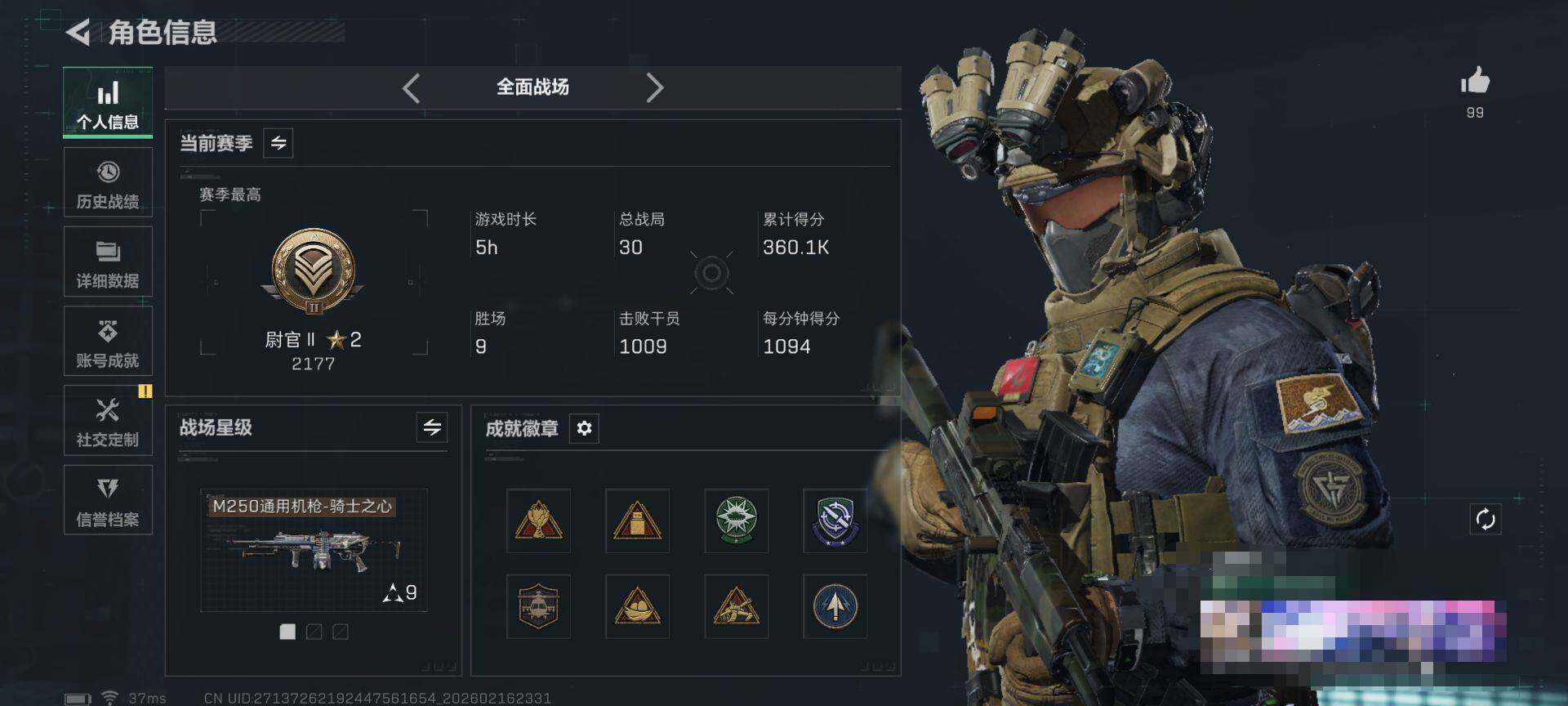Open the 社交定制 section
This screenshot has width=1568, height=706.
108,420
